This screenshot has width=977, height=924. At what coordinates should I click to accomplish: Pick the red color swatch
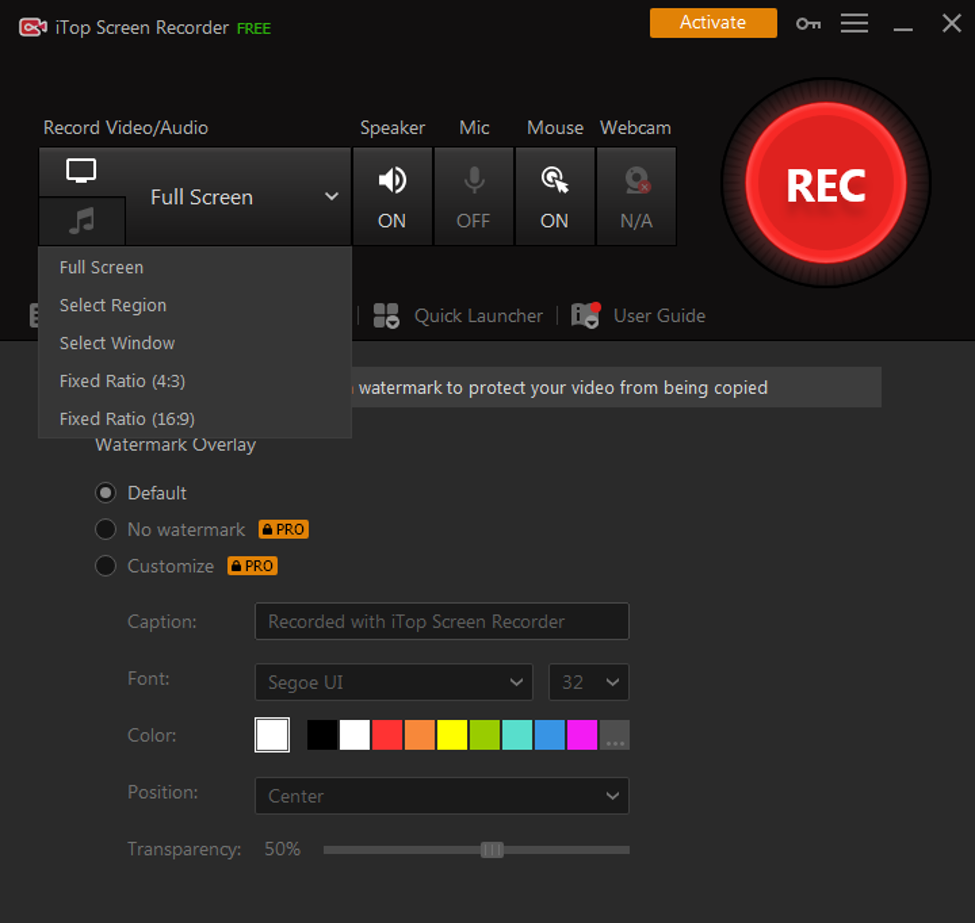(387, 735)
